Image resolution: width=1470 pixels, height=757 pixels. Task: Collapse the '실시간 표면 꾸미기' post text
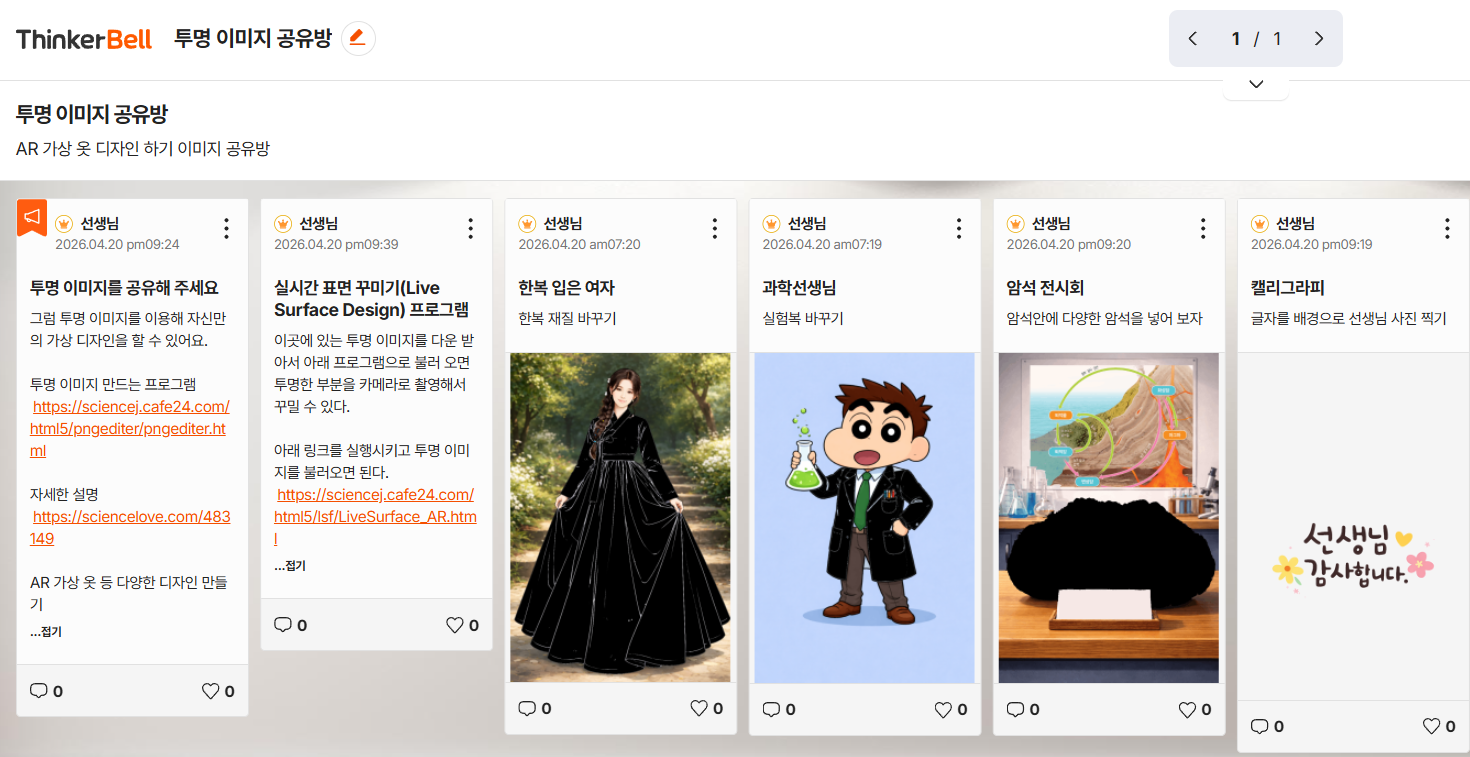point(290,566)
